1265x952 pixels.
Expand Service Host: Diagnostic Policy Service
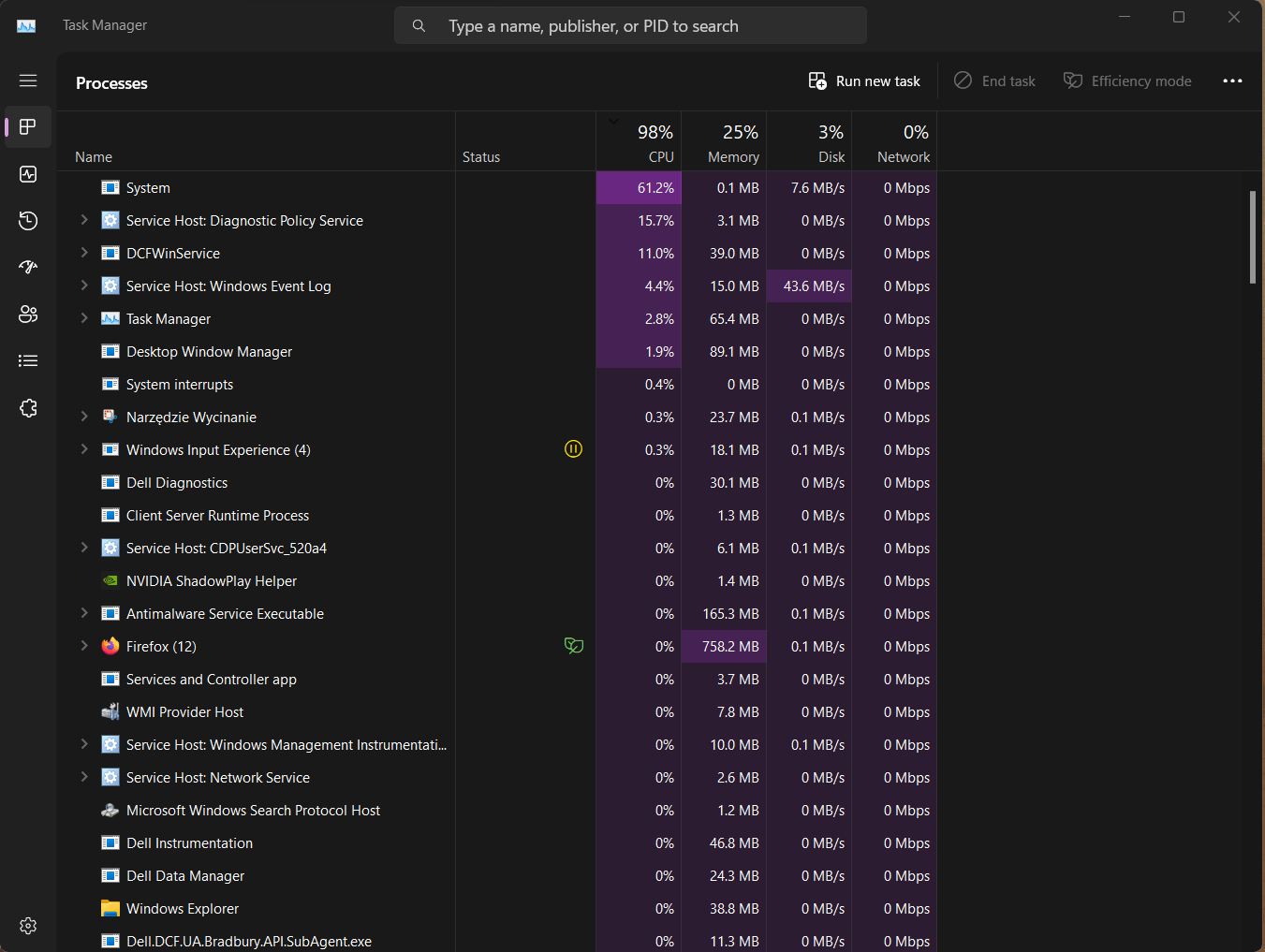(x=84, y=220)
